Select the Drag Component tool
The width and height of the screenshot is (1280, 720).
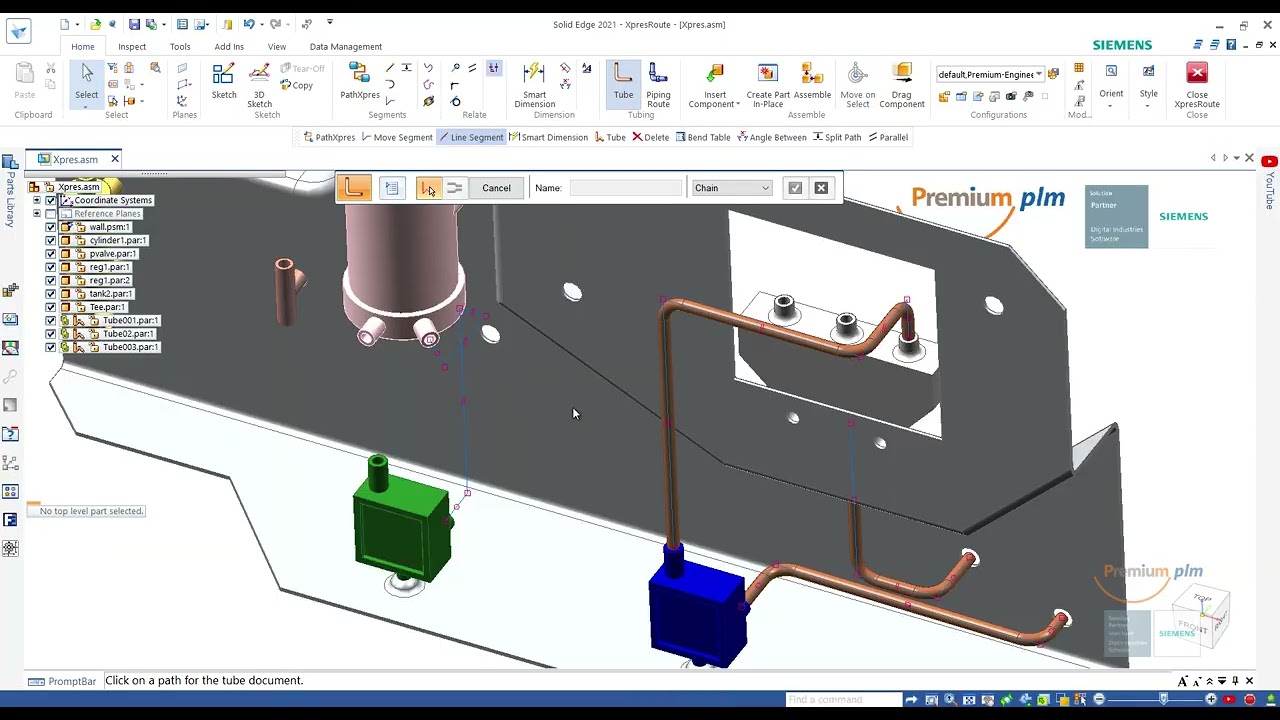click(901, 85)
